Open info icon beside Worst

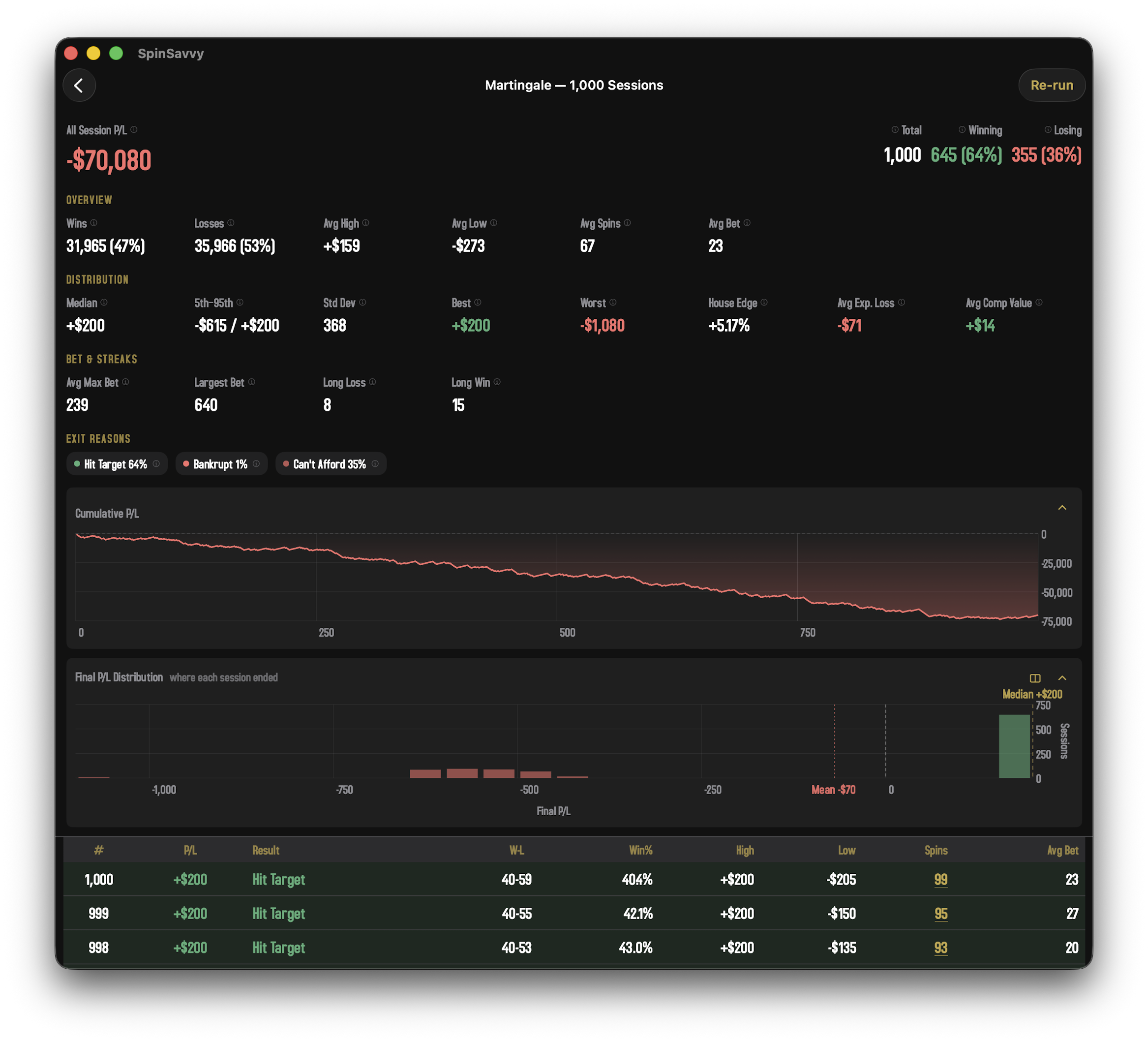(613, 303)
